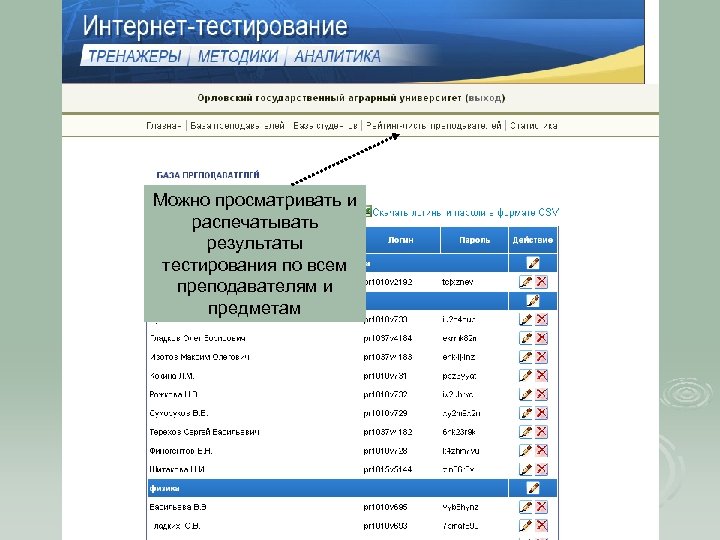Viewport: 720px width, 540px height.
Task: Delete Терехов Сергей Васильевич's record
Action: 542,432
